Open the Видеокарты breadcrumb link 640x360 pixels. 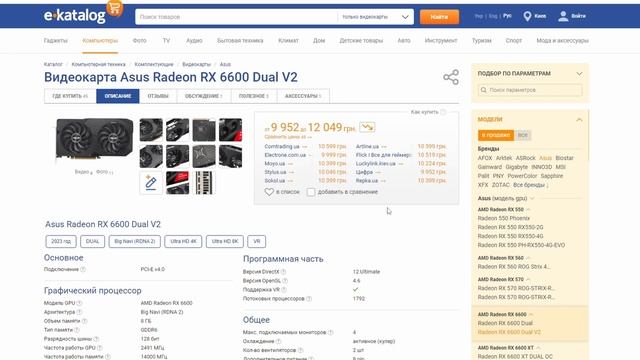[196, 64]
